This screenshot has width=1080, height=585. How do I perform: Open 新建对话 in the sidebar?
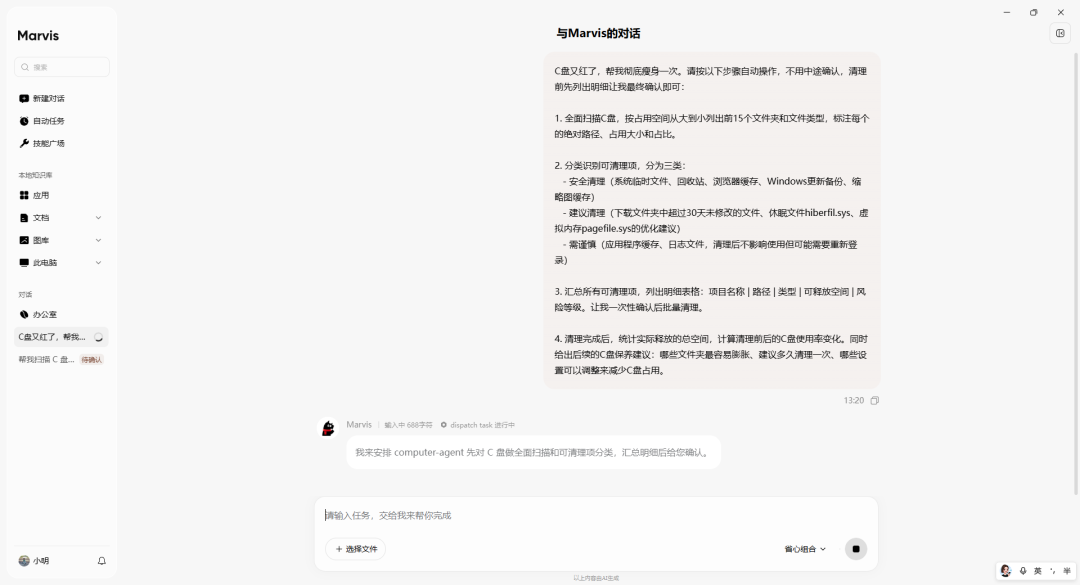[61, 99]
